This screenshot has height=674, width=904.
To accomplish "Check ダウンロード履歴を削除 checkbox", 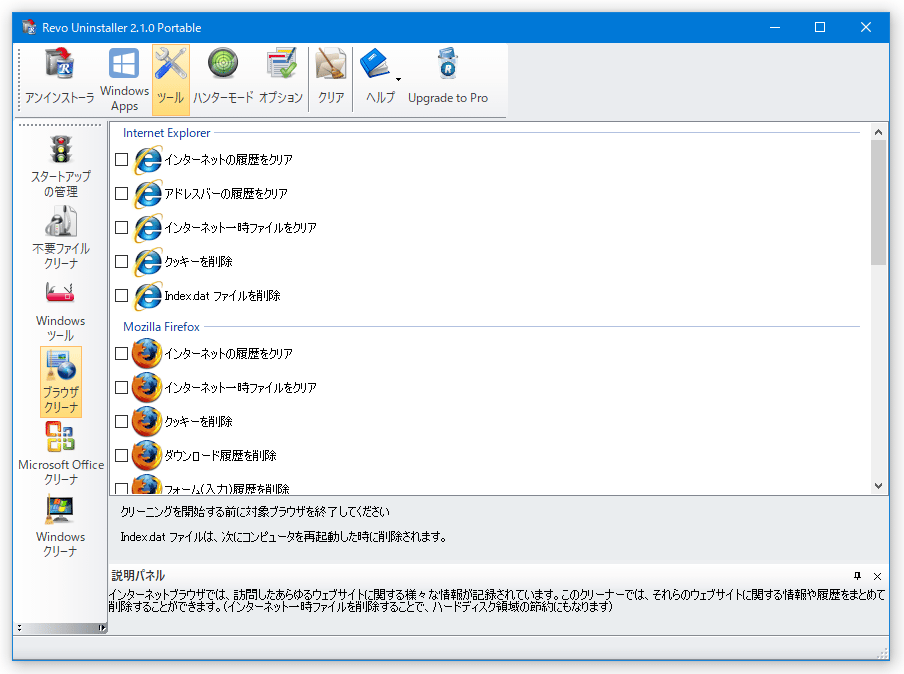I will click(x=121, y=455).
